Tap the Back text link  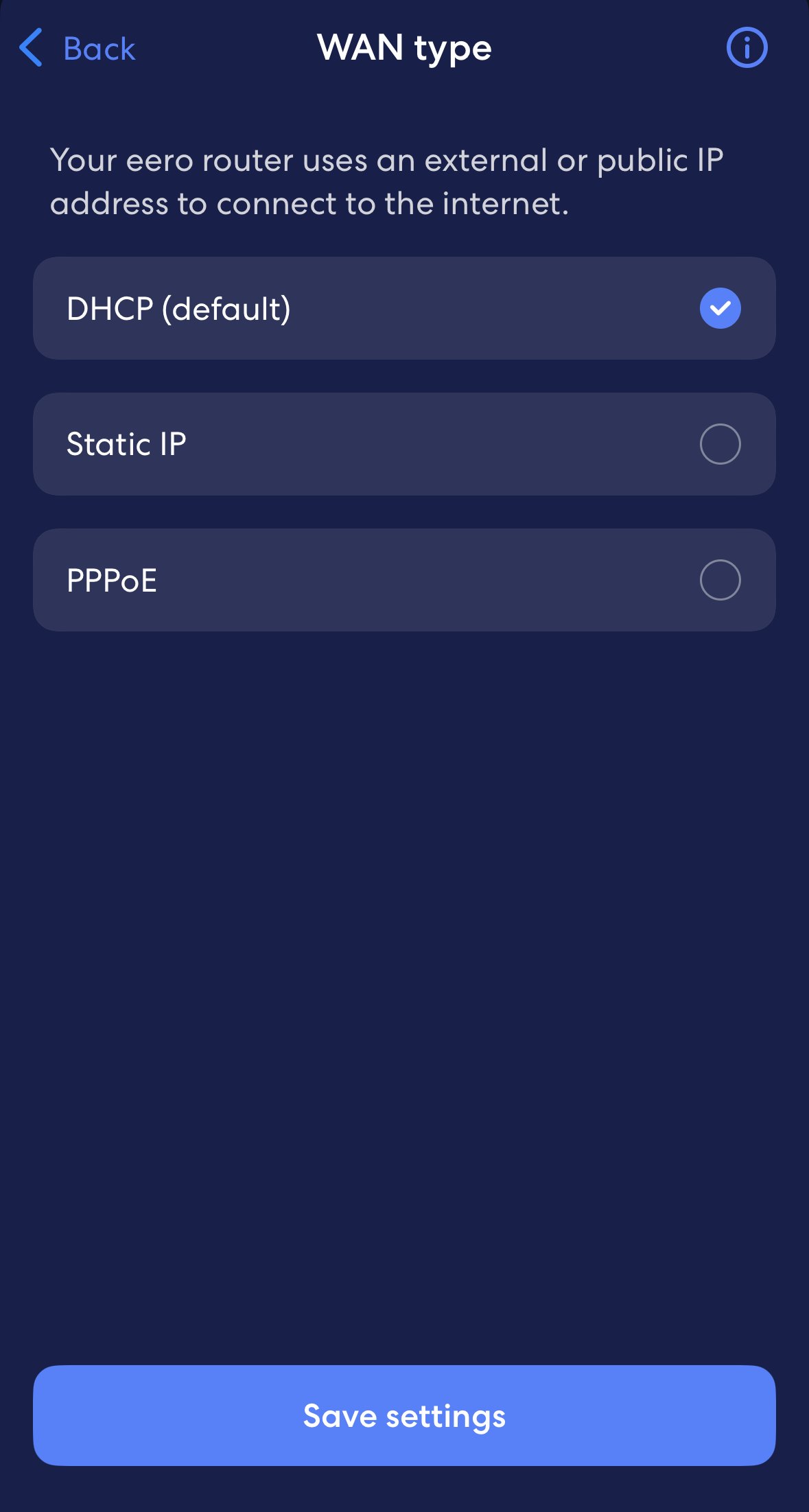(x=99, y=49)
